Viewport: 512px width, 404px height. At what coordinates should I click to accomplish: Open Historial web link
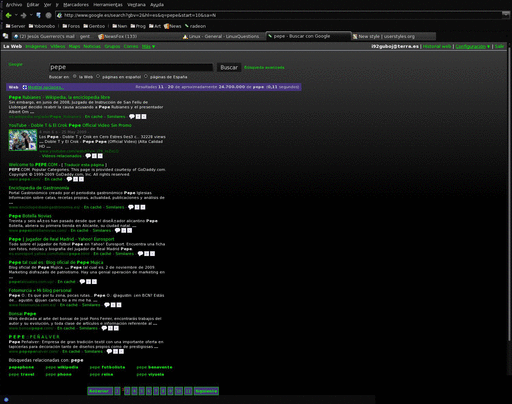pyautogui.click(x=437, y=46)
